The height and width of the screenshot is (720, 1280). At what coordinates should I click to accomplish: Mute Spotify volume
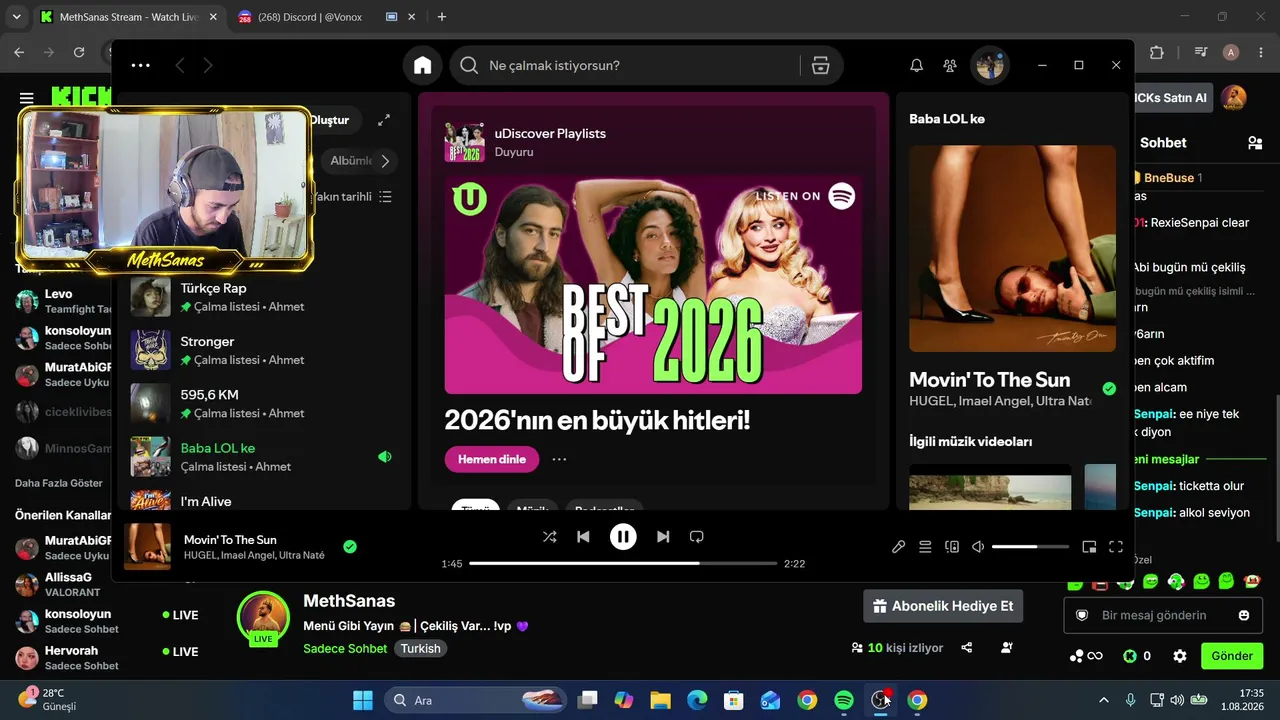pyautogui.click(x=978, y=547)
